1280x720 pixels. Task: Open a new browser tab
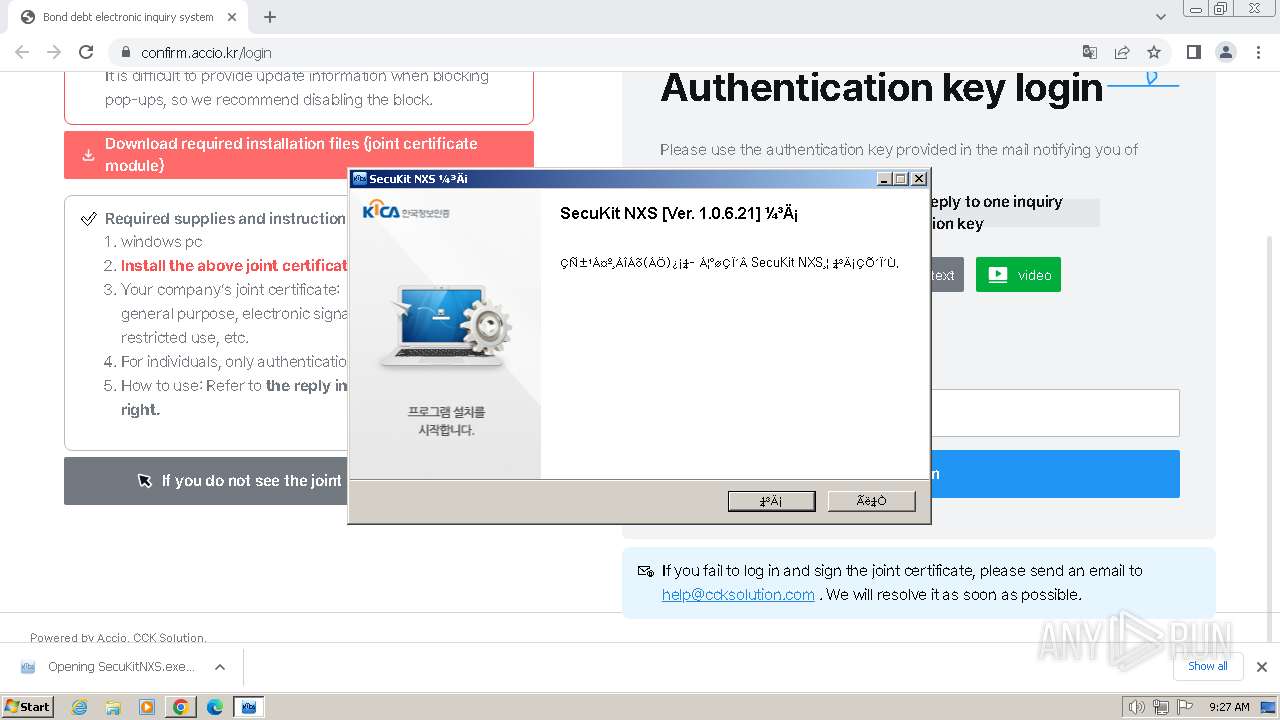[x=270, y=17]
